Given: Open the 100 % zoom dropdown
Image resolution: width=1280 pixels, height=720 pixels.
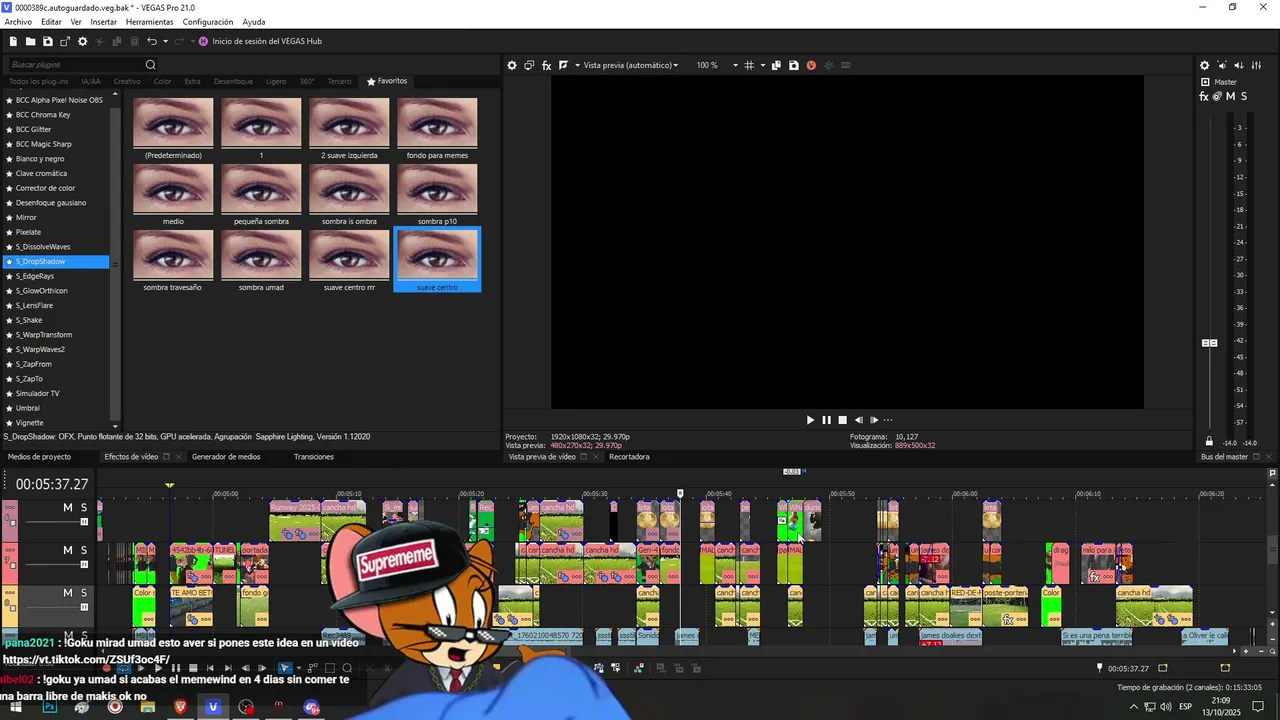Looking at the screenshot, I should click(x=735, y=65).
